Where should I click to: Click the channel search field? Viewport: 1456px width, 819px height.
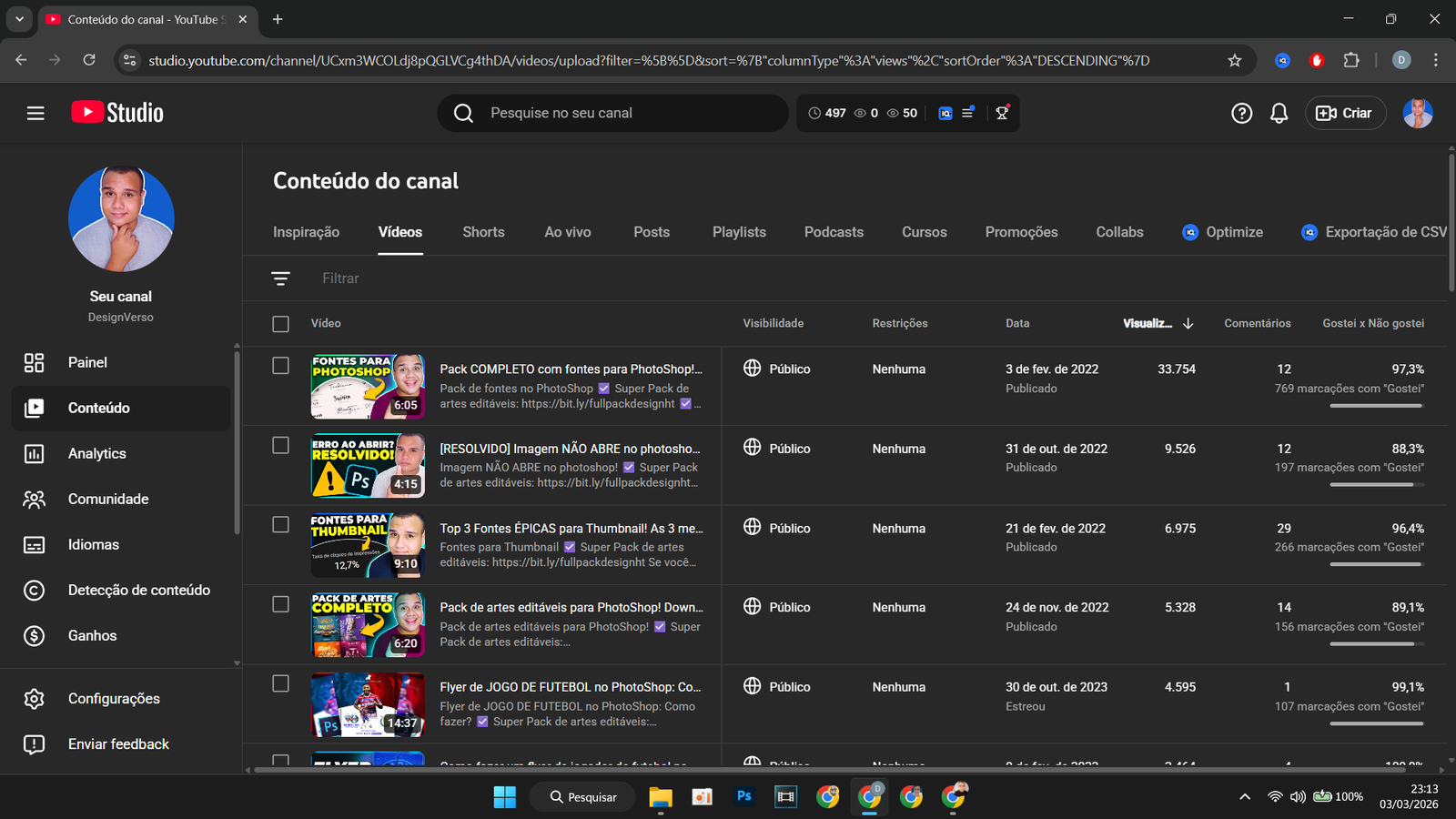(628, 113)
